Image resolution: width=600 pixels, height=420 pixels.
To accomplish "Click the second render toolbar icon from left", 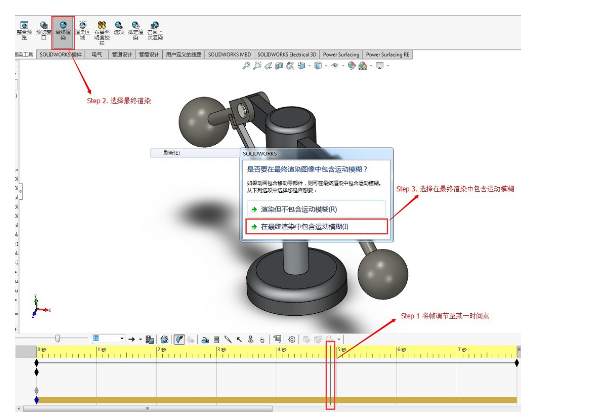I will point(43,28).
